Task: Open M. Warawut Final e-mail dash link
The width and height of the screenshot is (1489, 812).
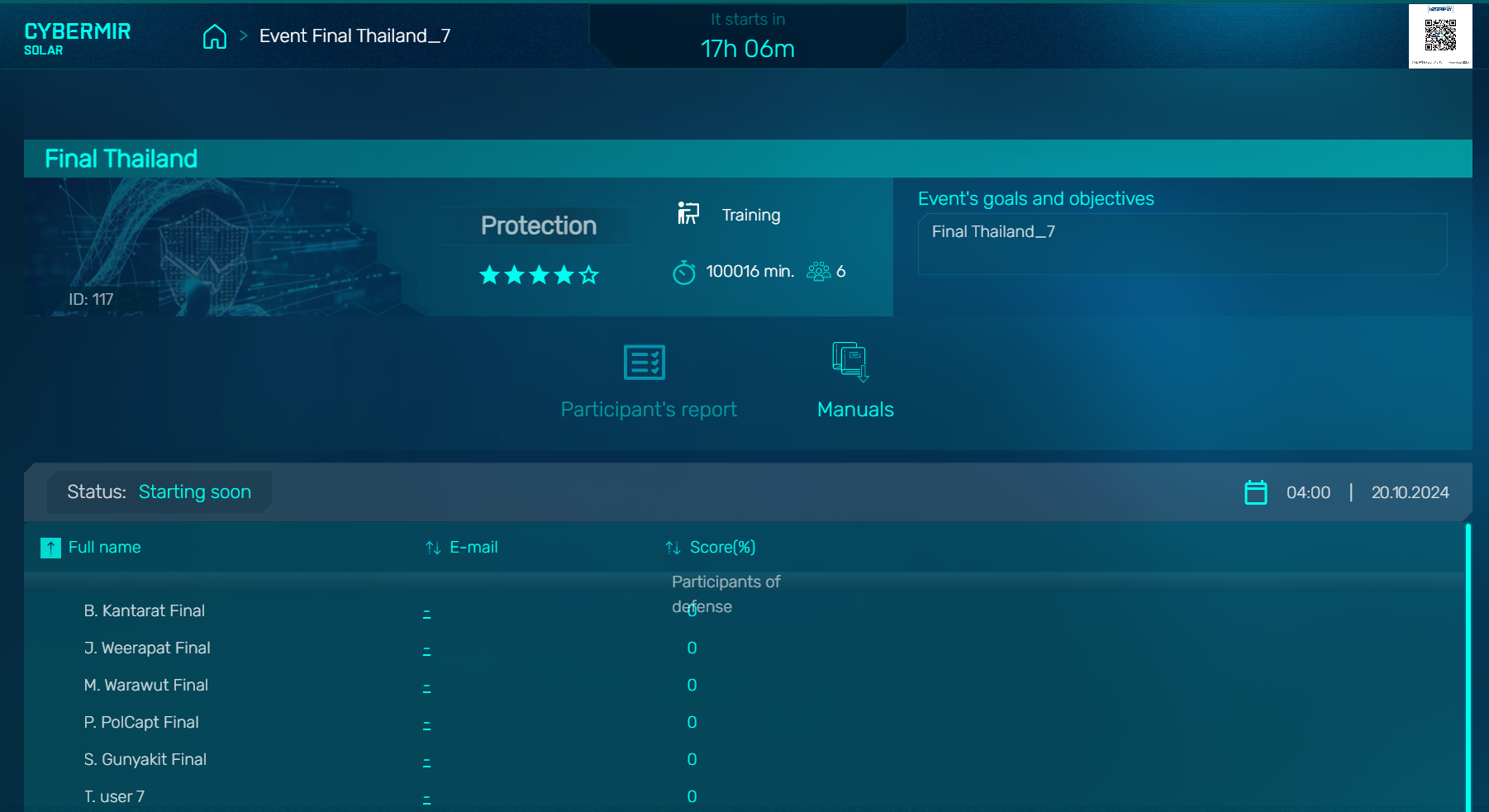Action: click(x=426, y=686)
